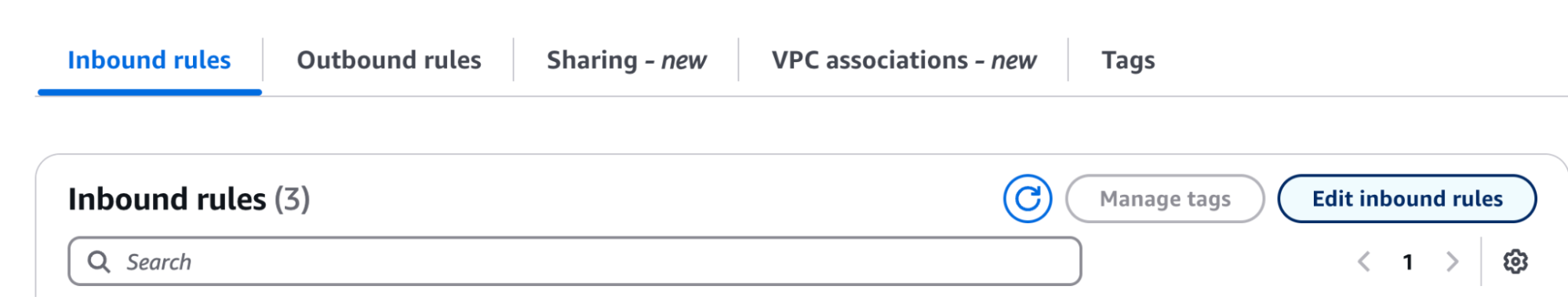Screen dimensions: 1568x297
Task: Refresh the inbound rules list
Action: (x=1028, y=199)
